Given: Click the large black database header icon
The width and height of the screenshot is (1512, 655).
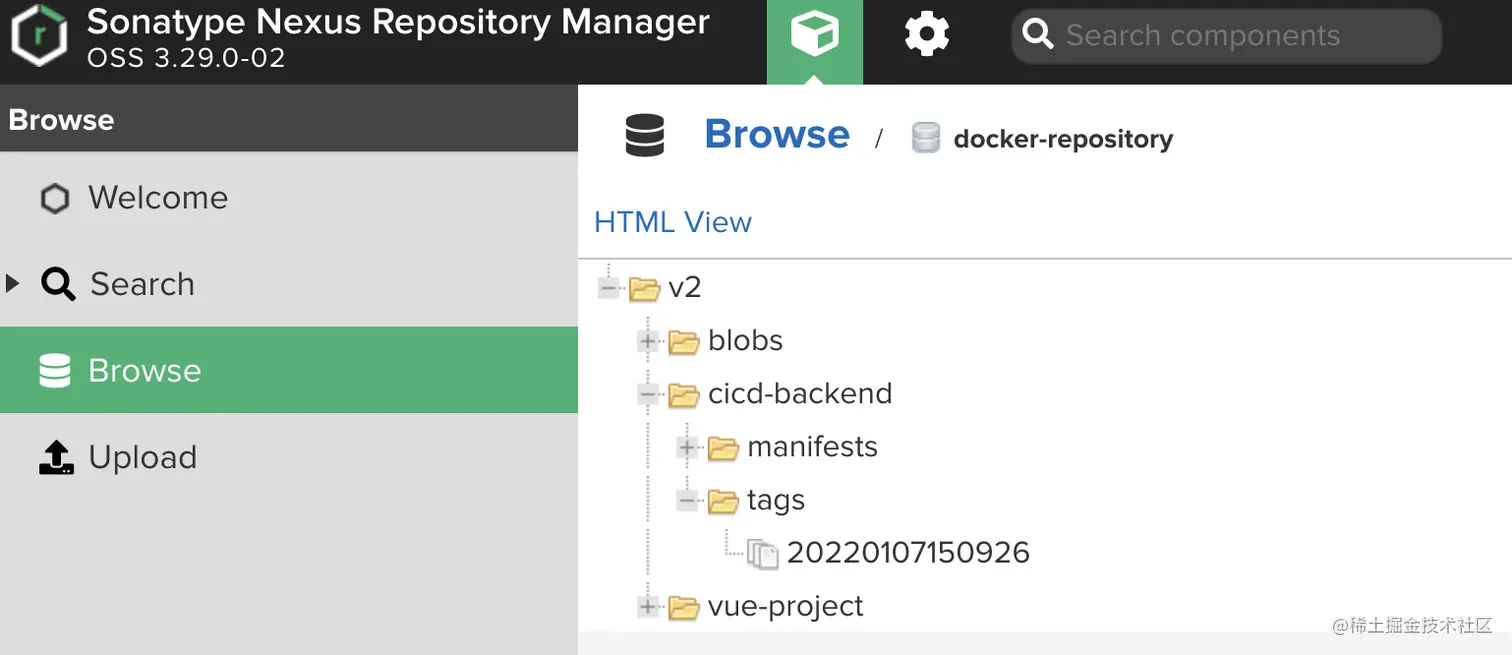Looking at the screenshot, I should click(x=645, y=135).
